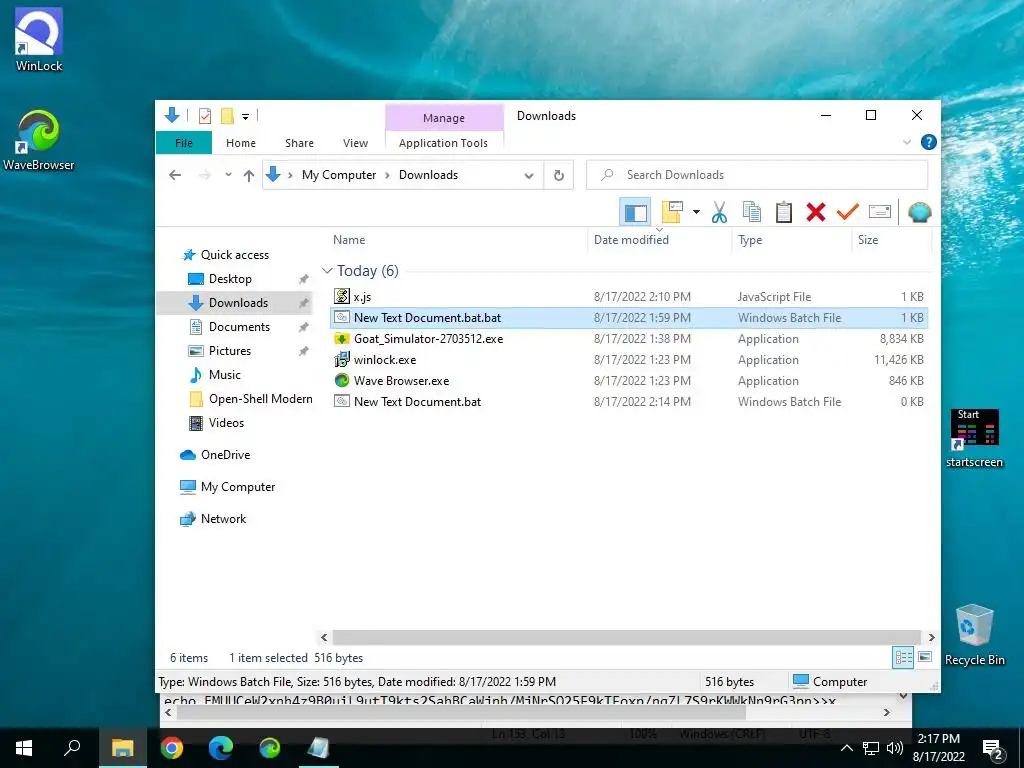Open Documents in navigation pane
The width and height of the screenshot is (1024, 768).
(239, 327)
